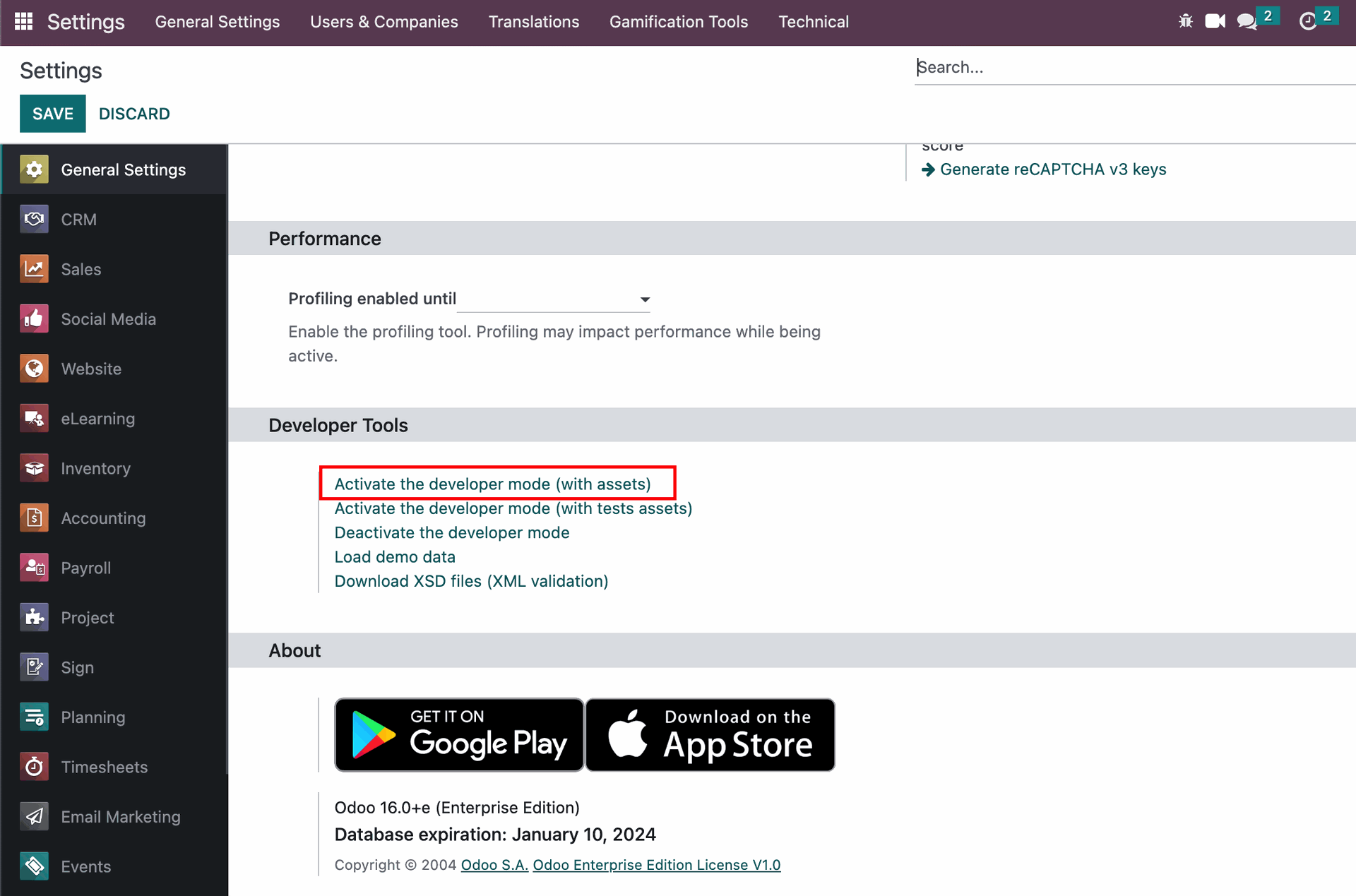
Task: Click the arrow icon beside Generate reCAPTCHA keys
Action: 928,169
